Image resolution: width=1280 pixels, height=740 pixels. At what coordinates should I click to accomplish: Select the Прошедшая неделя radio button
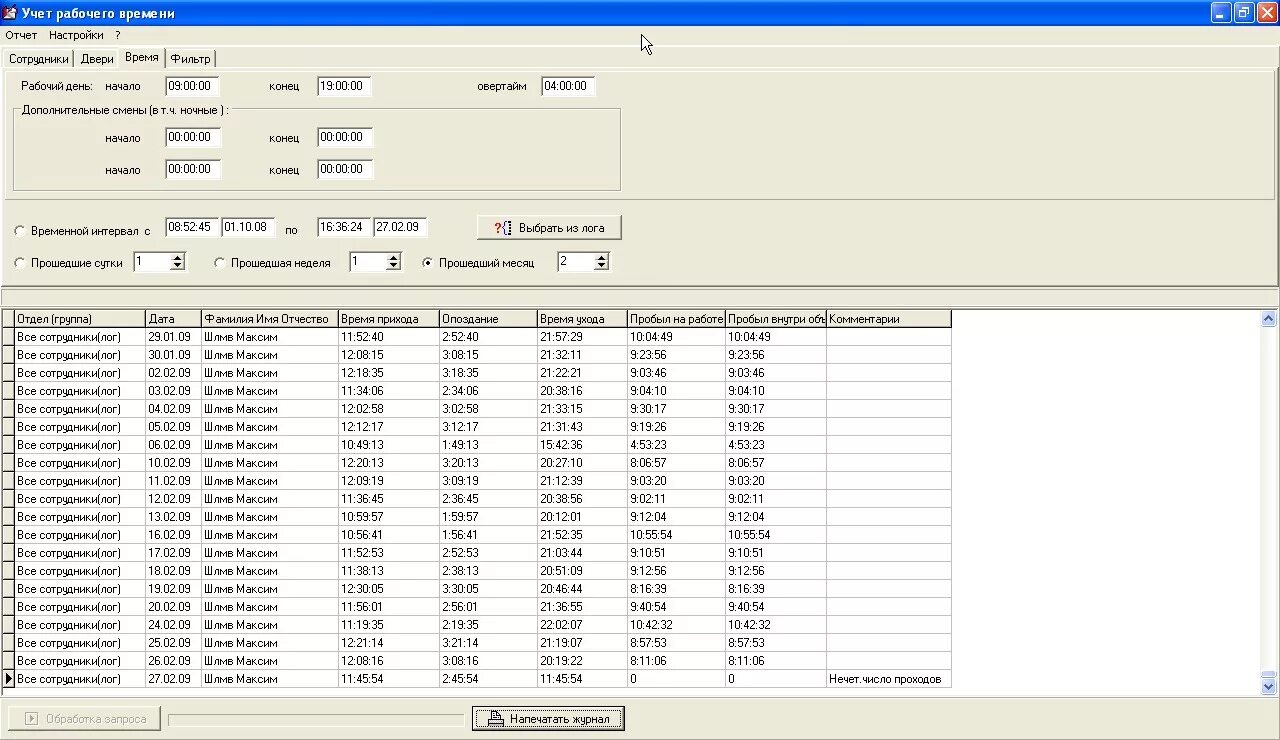220,263
